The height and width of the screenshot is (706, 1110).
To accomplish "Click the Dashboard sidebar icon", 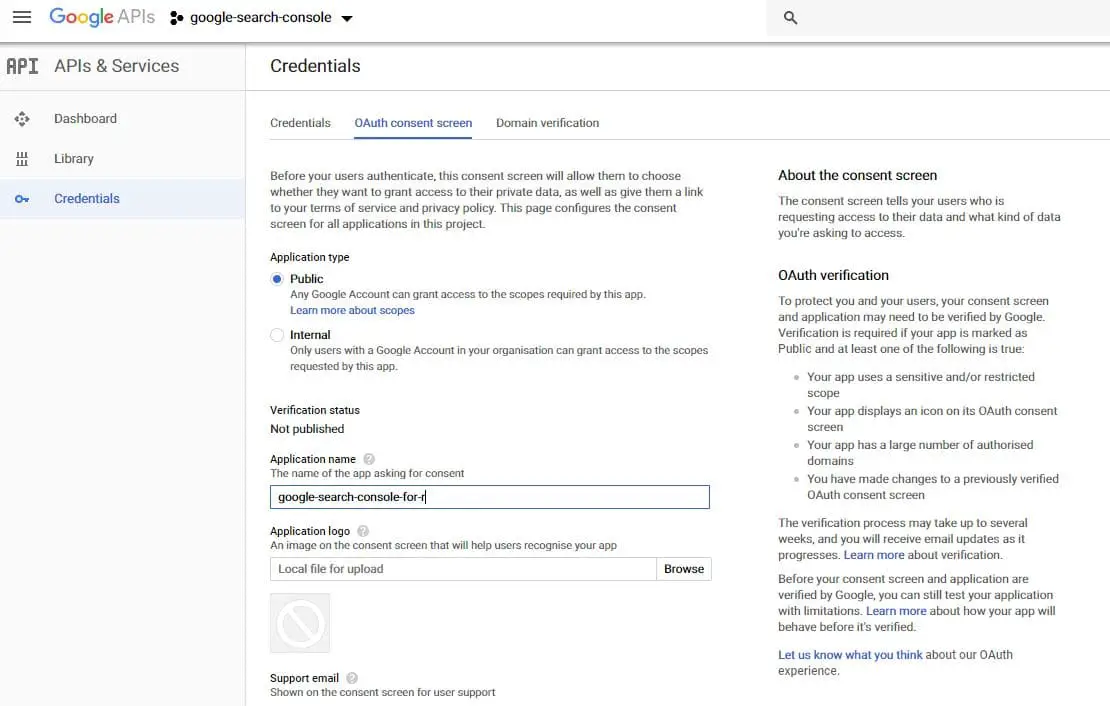I will 22,119.
